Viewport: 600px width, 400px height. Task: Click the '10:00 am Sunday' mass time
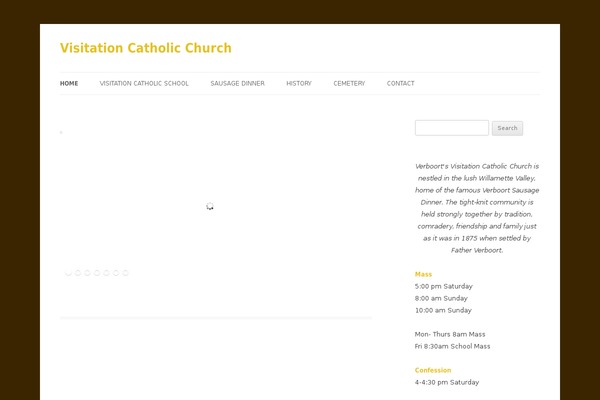pos(443,310)
